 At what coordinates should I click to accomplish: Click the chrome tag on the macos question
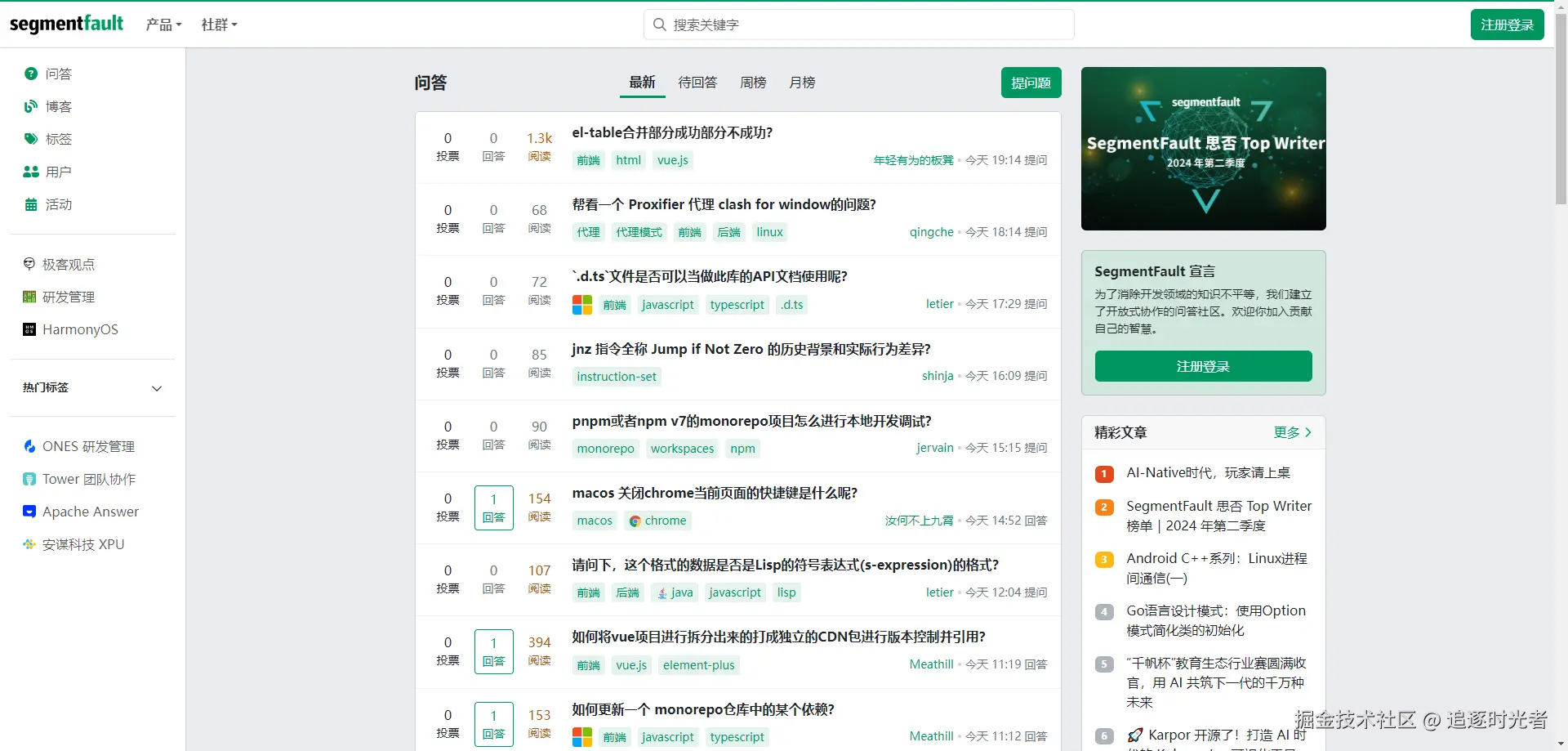(x=657, y=521)
